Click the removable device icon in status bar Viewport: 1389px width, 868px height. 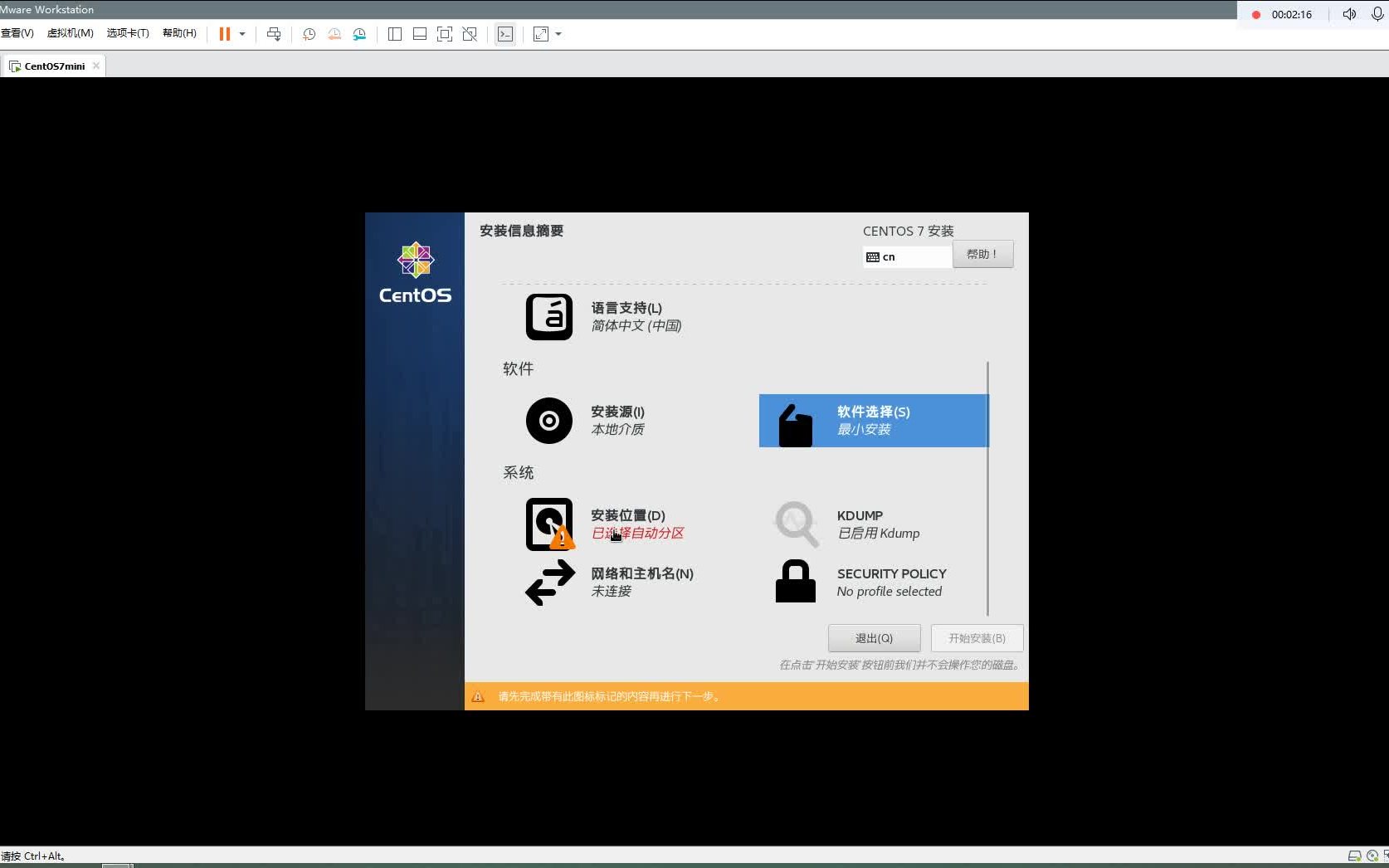click(1355, 856)
